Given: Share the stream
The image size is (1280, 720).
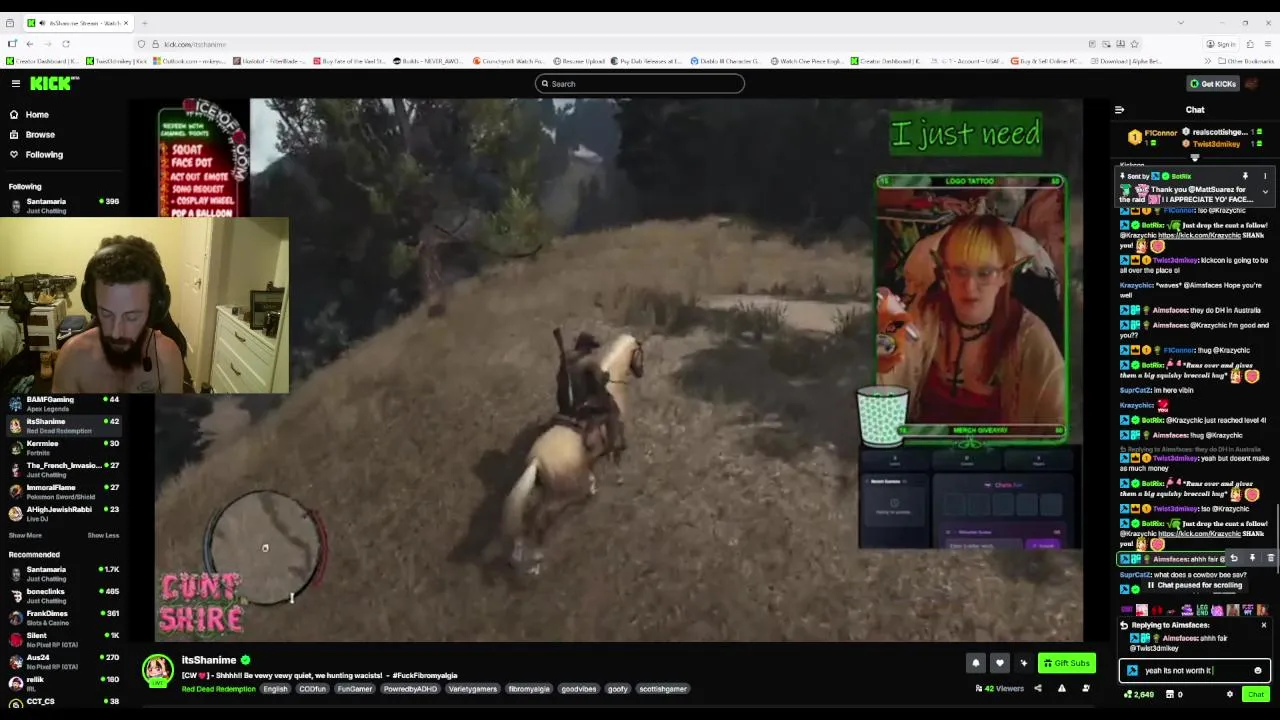Looking at the screenshot, I should pos(1037,688).
